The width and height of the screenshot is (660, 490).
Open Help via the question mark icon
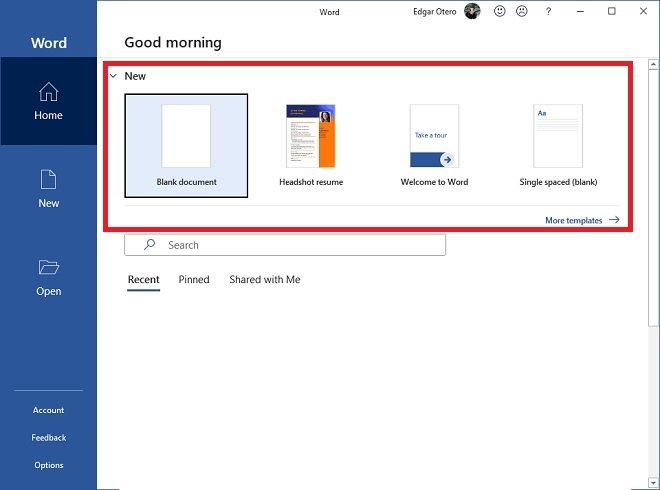pos(548,11)
